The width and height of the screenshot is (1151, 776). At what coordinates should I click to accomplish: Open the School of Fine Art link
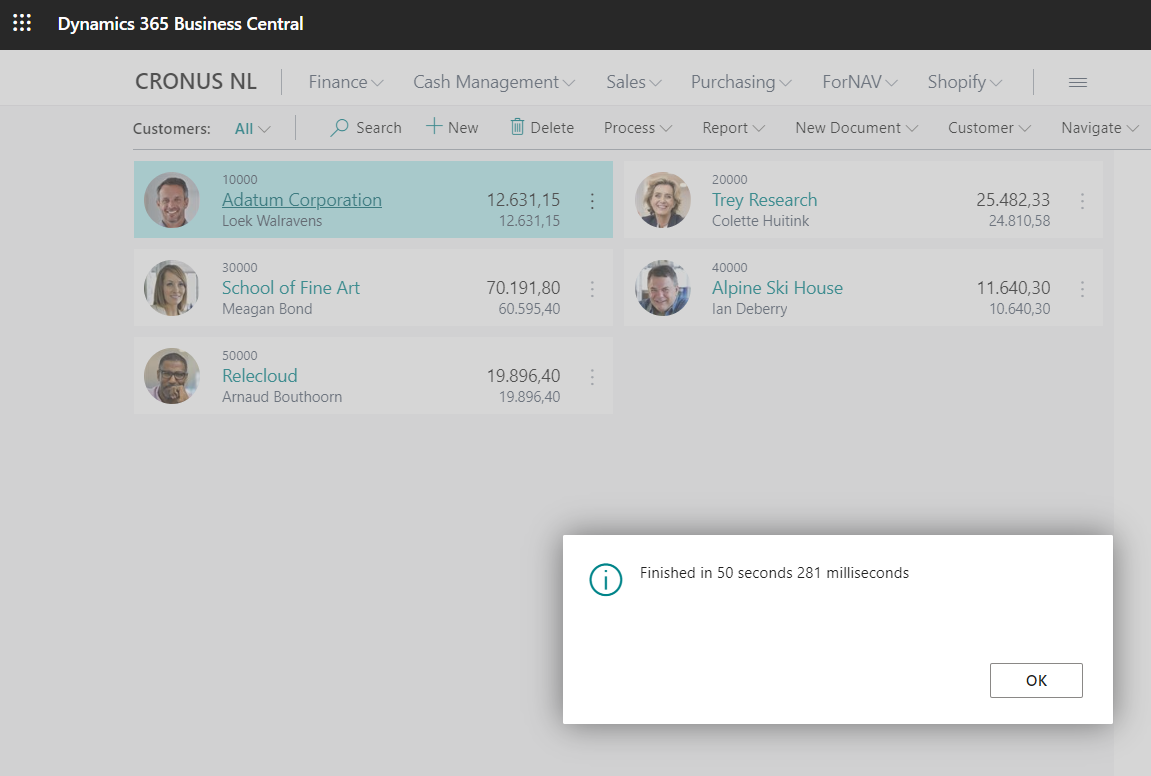[290, 288]
